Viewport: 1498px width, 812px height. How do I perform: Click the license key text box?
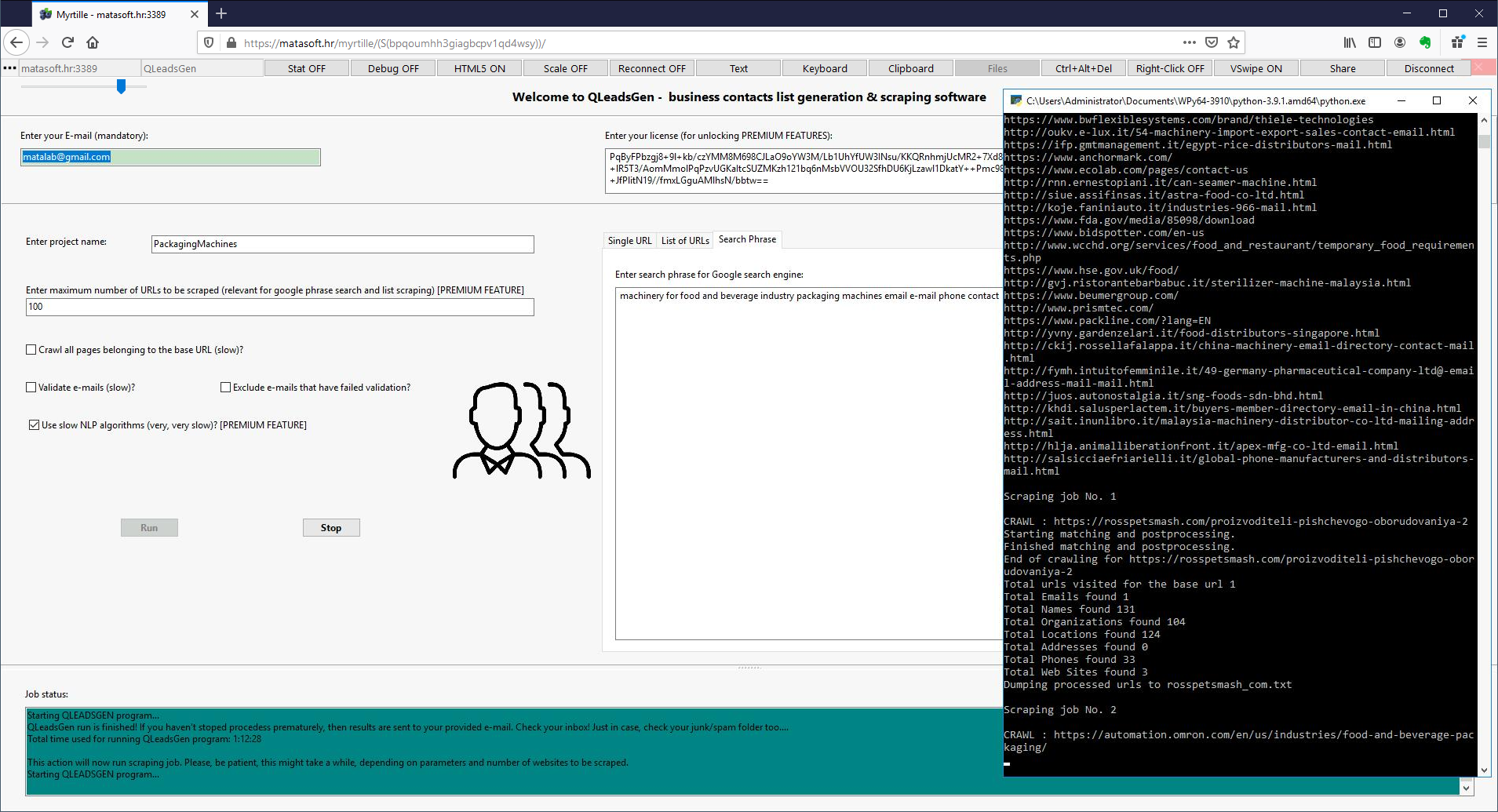point(804,171)
